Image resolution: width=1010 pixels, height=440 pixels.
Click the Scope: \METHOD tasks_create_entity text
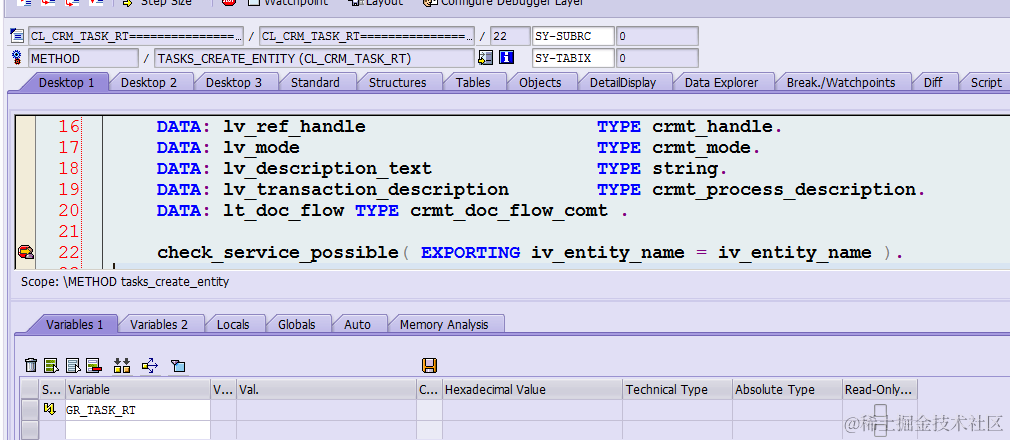(x=125, y=282)
